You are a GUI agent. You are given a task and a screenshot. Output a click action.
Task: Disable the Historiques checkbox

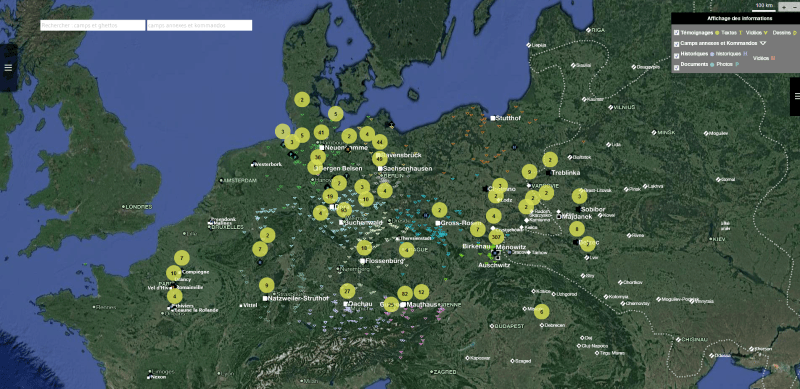click(x=676, y=55)
